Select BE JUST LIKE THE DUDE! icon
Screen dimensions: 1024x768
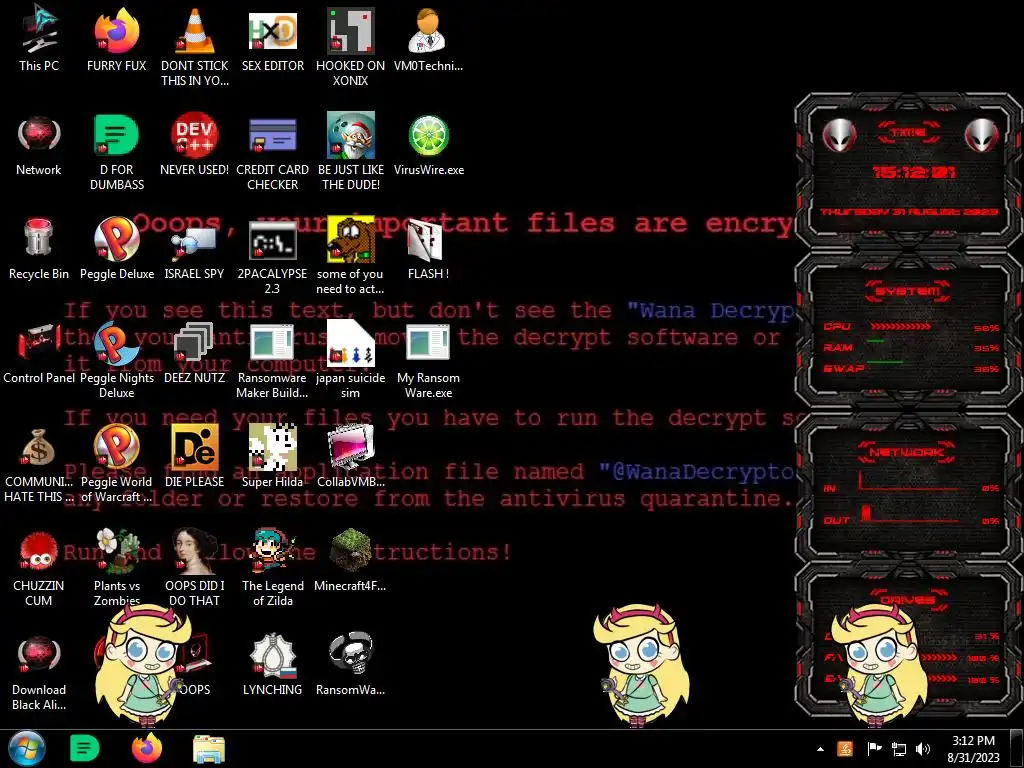tap(351, 135)
